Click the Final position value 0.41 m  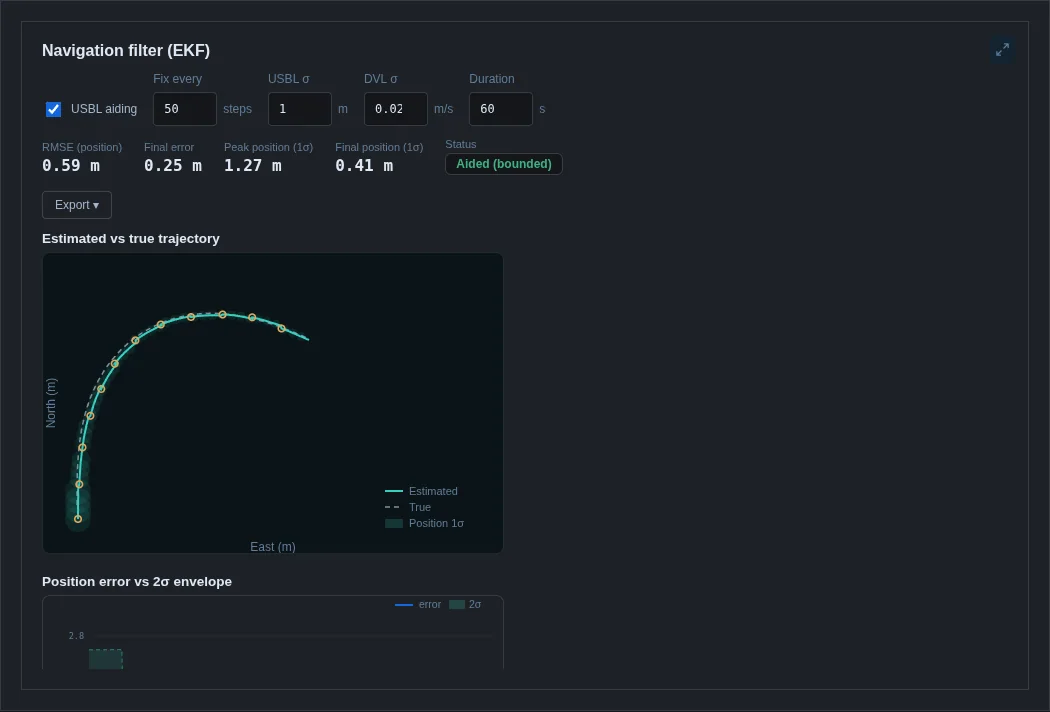pos(364,165)
